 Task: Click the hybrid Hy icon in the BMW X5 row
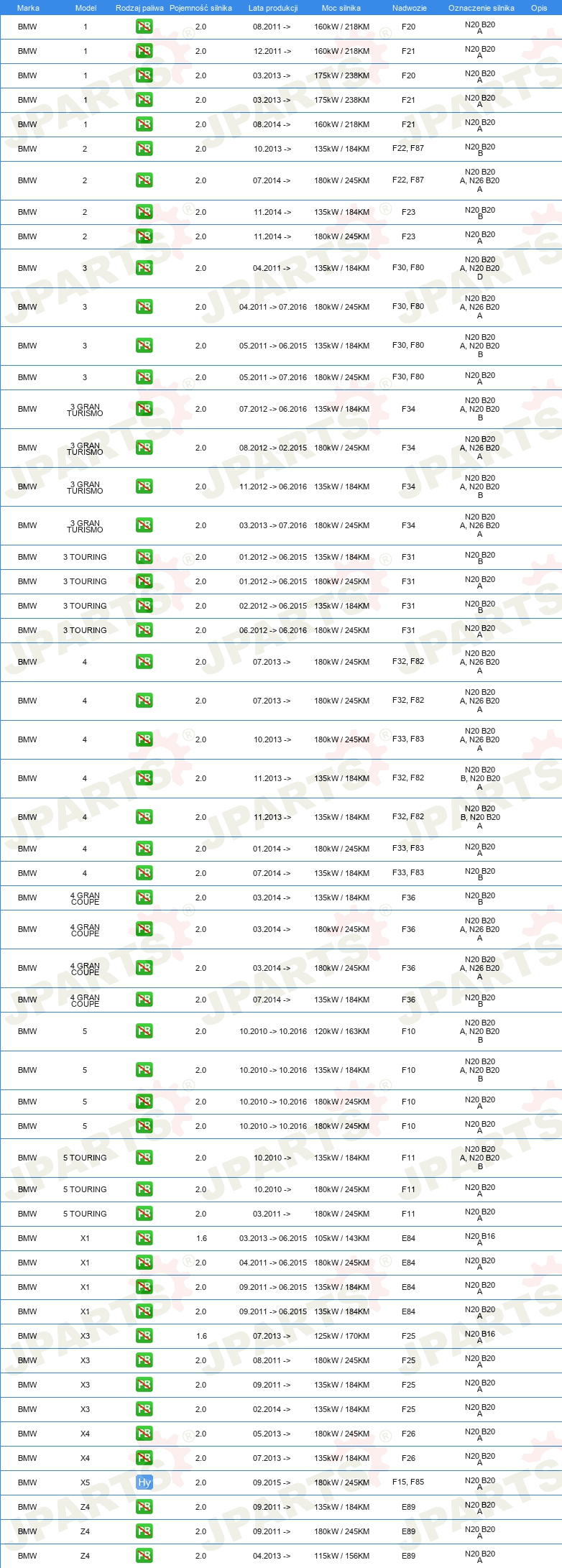tap(144, 1482)
